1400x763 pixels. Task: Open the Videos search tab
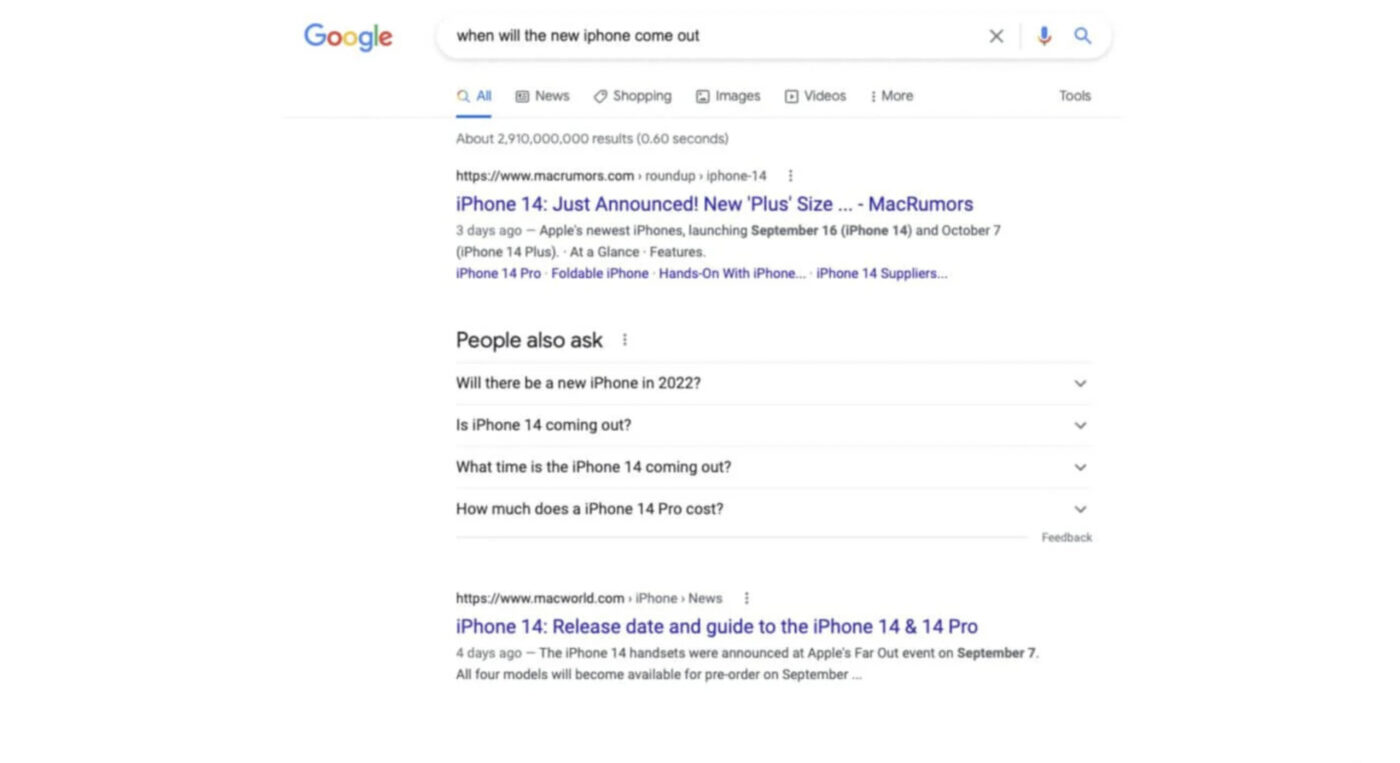click(x=815, y=95)
